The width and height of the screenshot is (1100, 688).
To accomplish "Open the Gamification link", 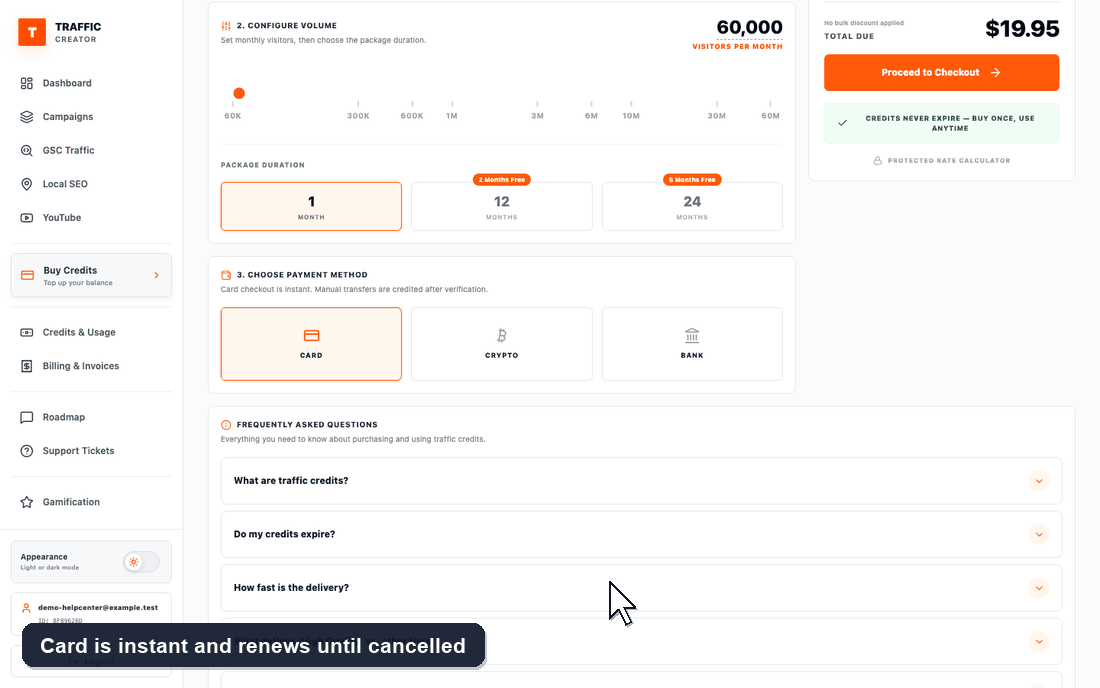I will click(x=91, y=502).
